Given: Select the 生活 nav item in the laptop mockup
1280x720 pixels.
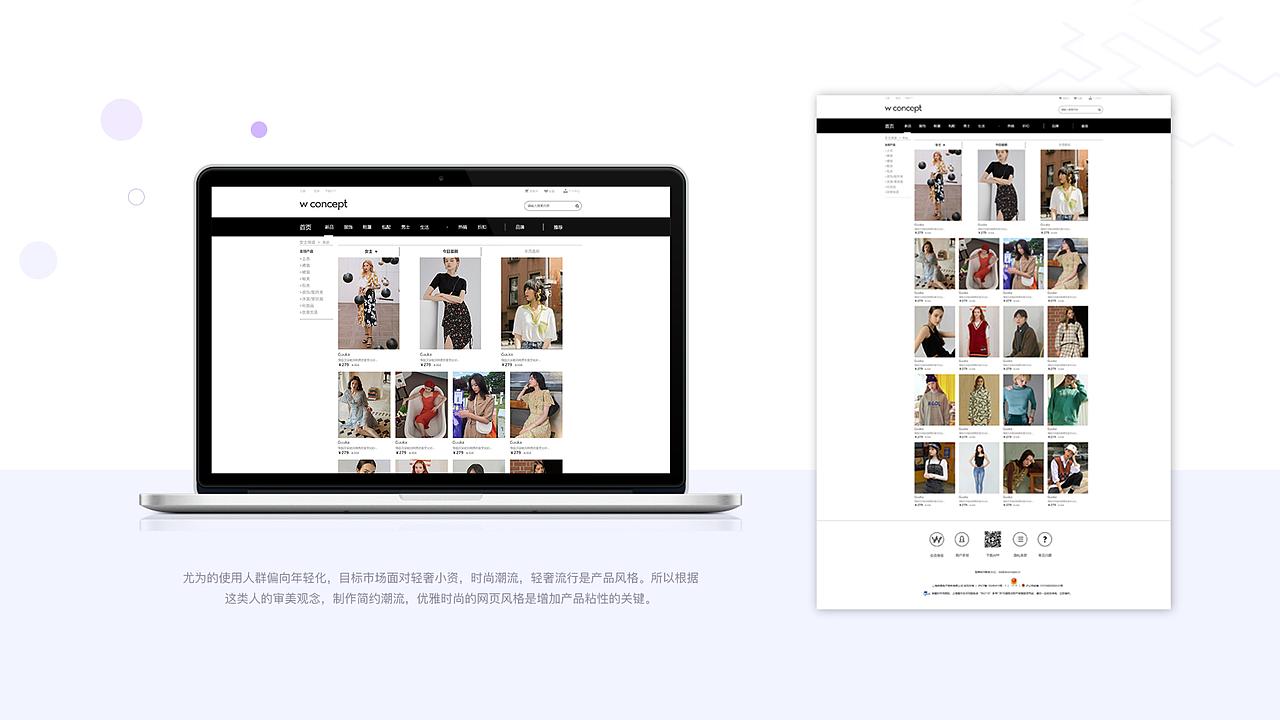Looking at the screenshot, I should [x=424, y=227].
